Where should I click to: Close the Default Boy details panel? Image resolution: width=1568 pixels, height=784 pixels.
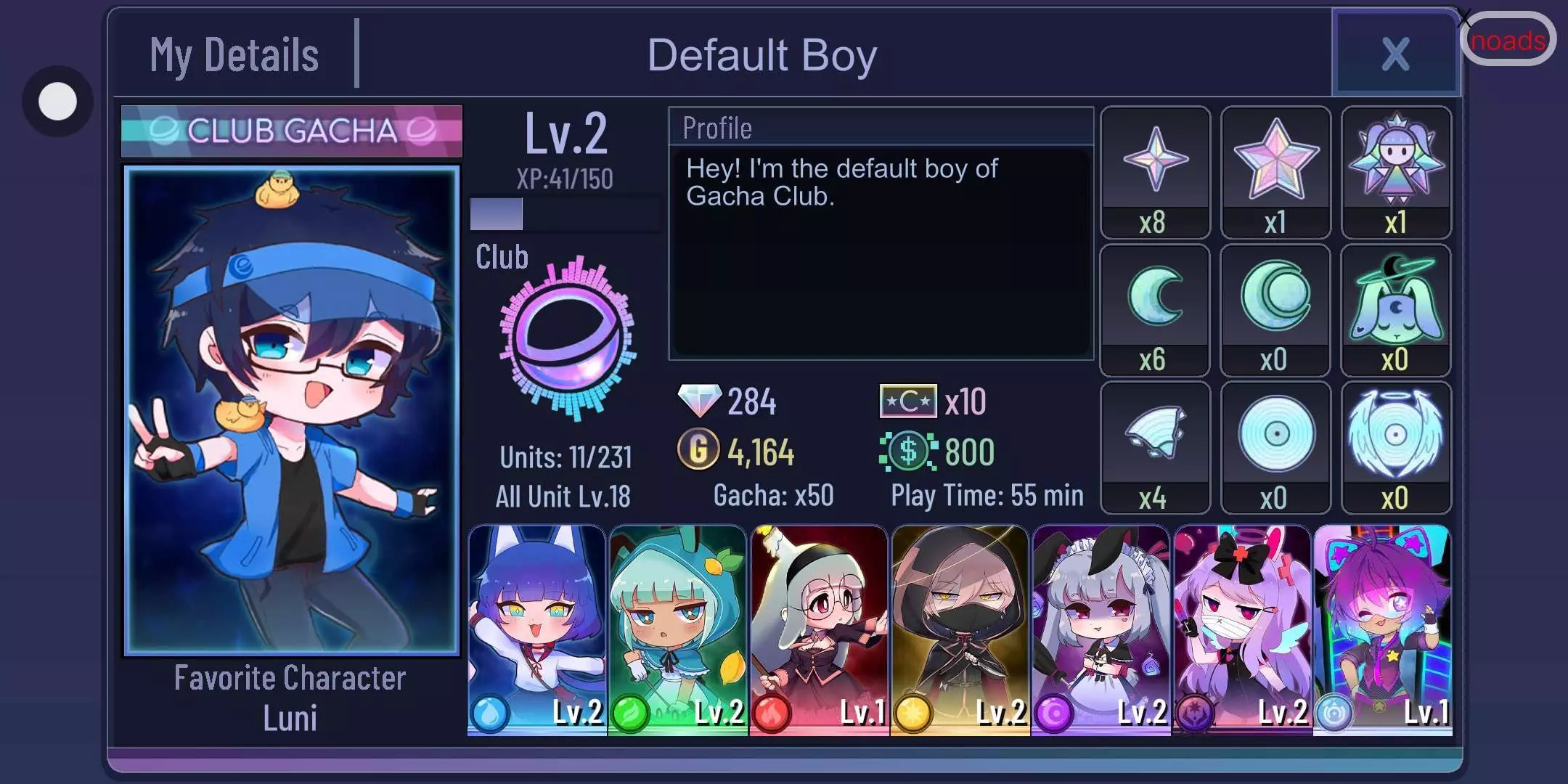click(x=1395, y=54)
